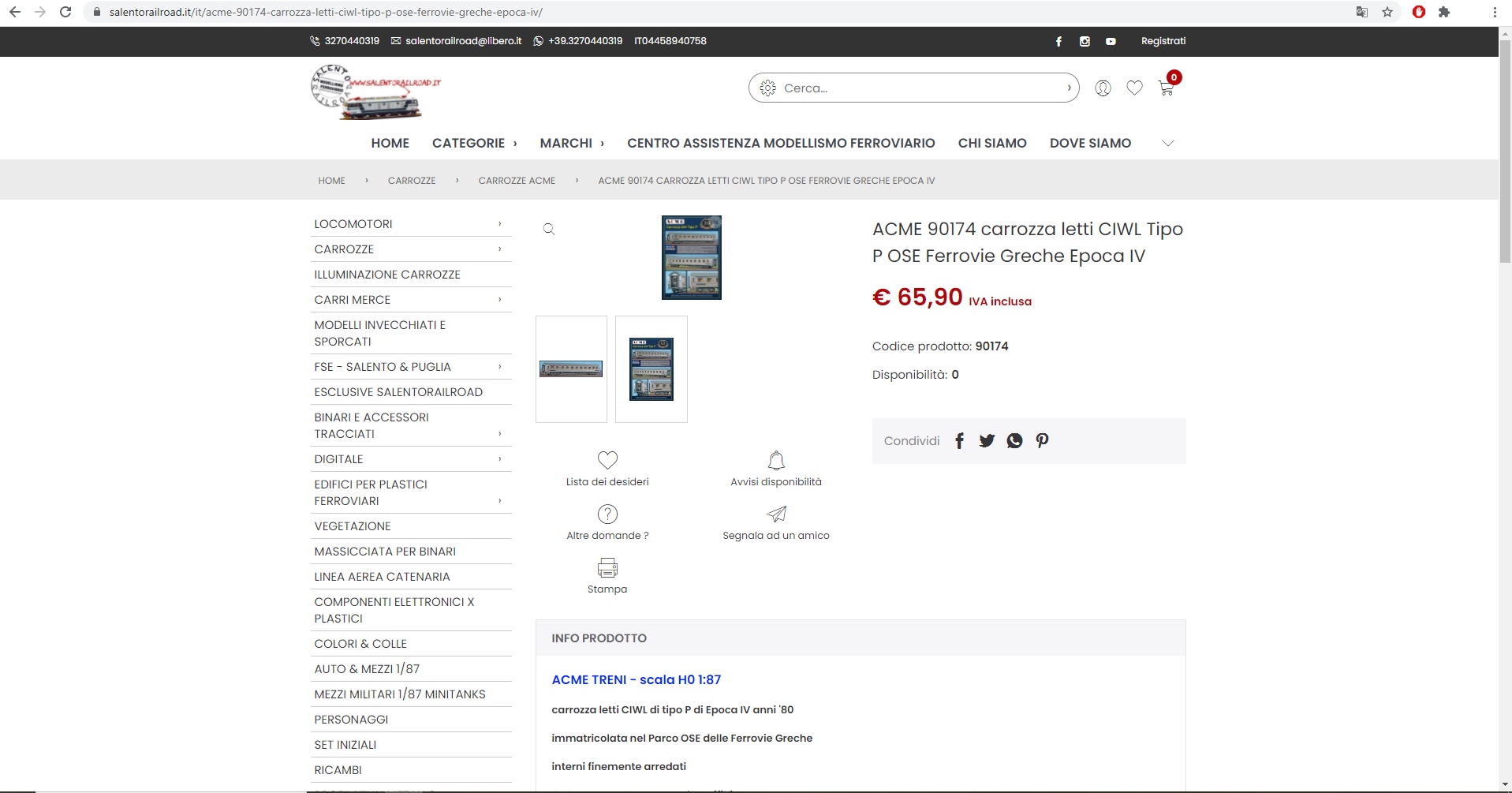Screen dimensions: 1512x793
Task: Click breadcrumb HOME
Action: point(331,181)
